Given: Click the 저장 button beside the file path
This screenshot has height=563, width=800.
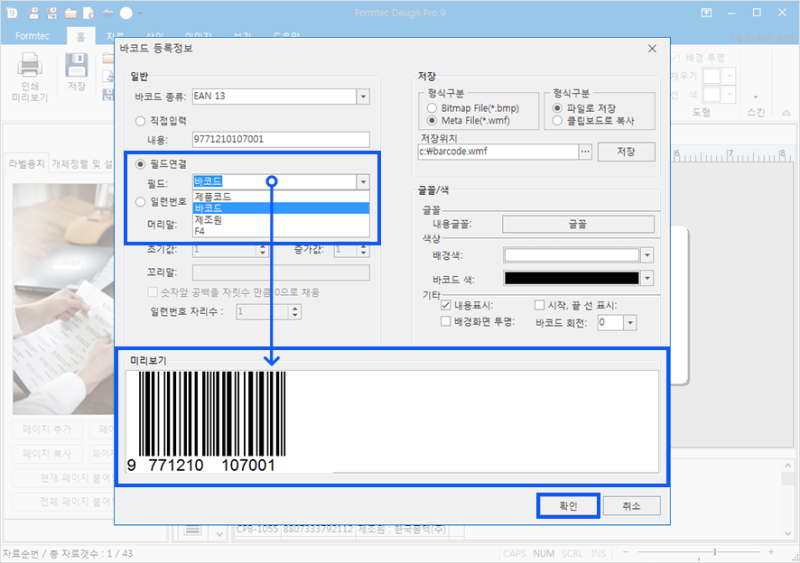Looking at the screenshot, I should (x=626, y=152).
